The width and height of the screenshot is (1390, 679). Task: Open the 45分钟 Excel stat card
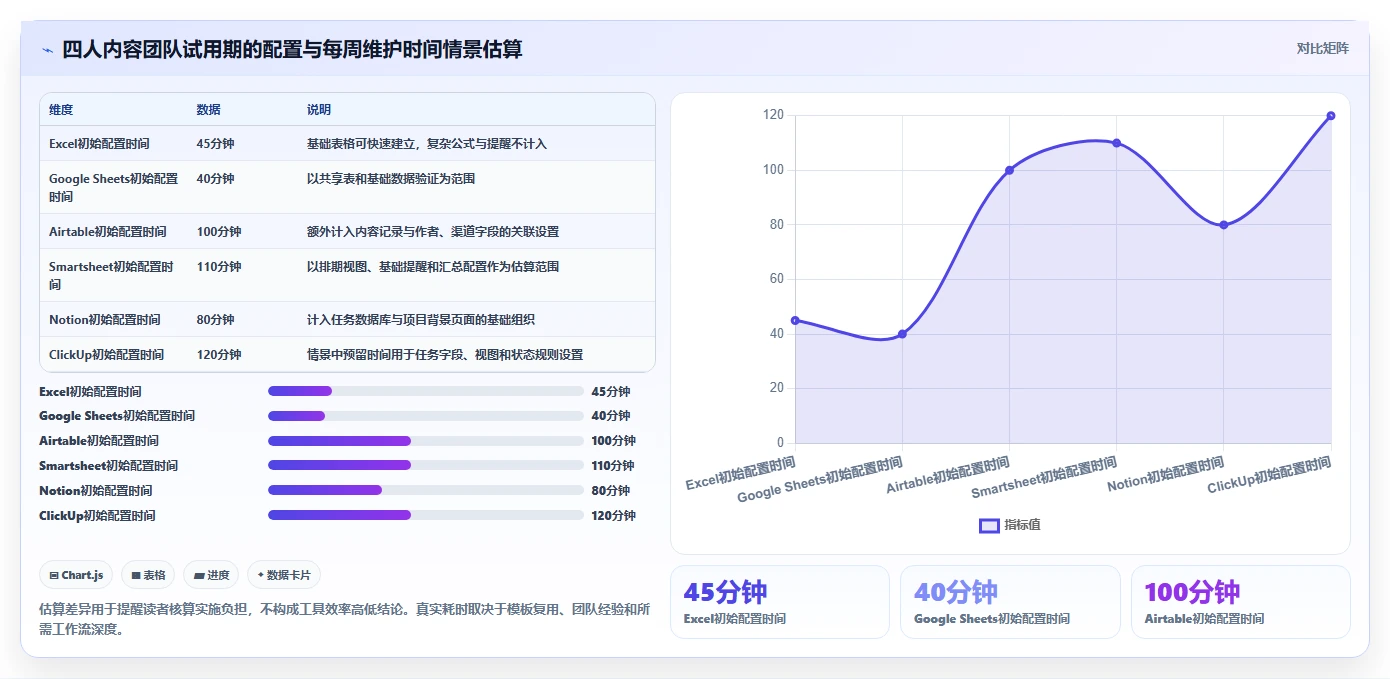pos(779,602)
